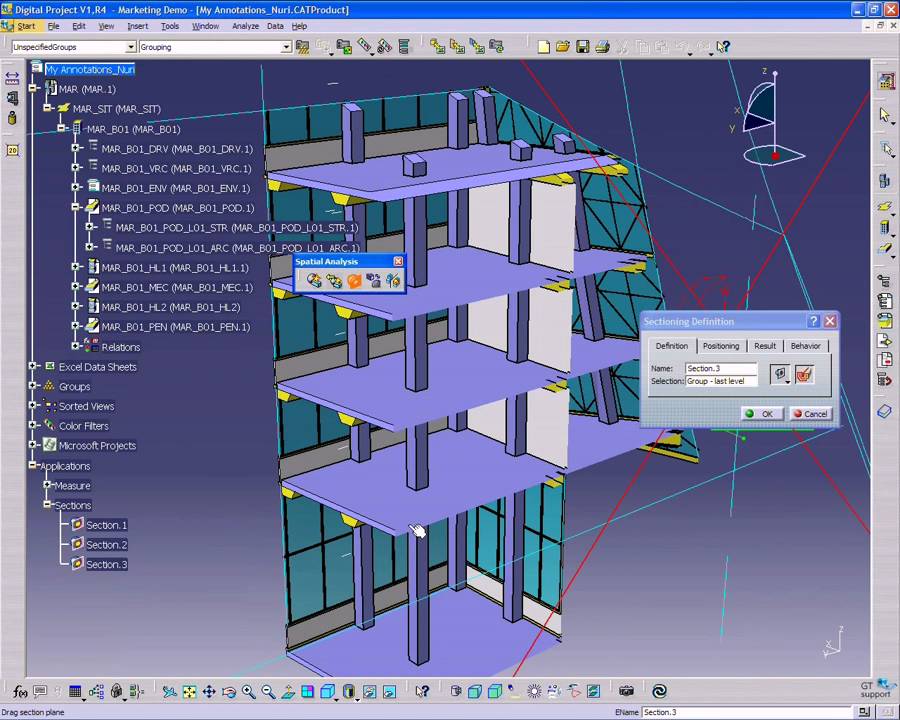Select the Fit All In view icon

190,691
